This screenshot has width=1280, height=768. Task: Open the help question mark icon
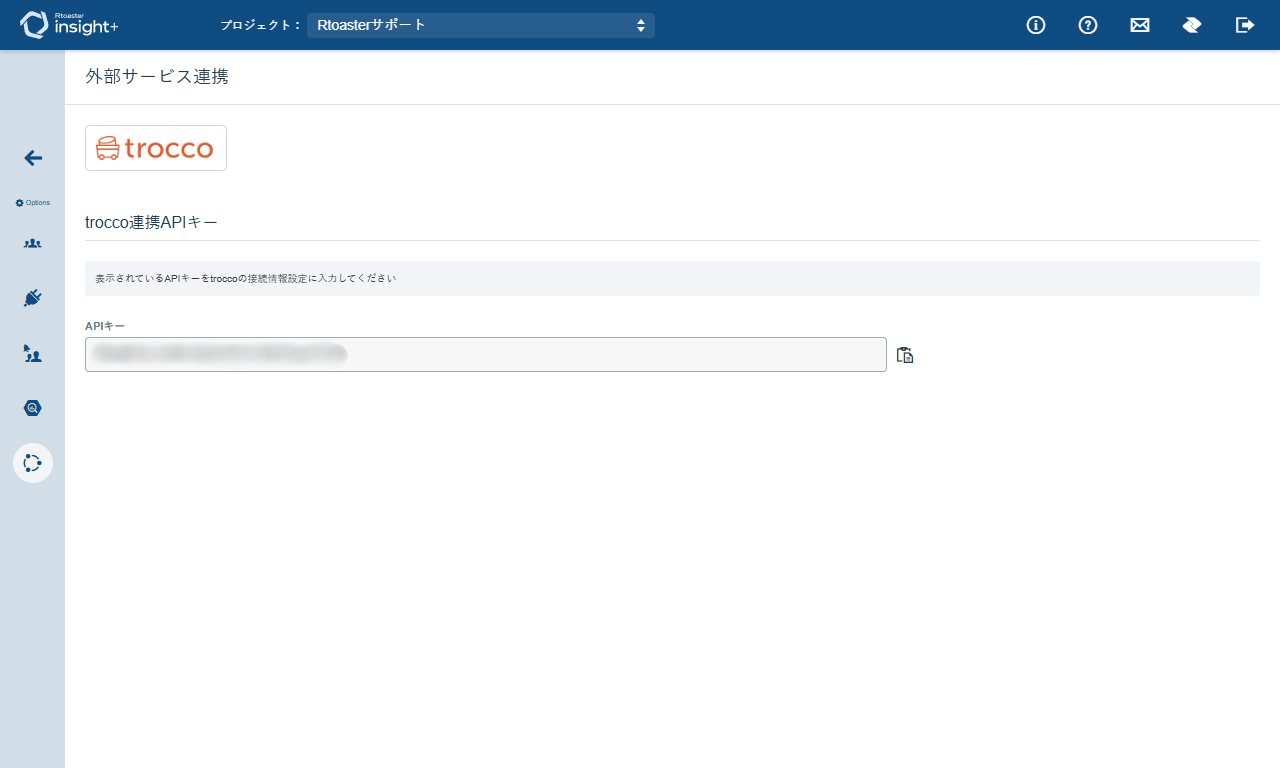coord(1088,25)
